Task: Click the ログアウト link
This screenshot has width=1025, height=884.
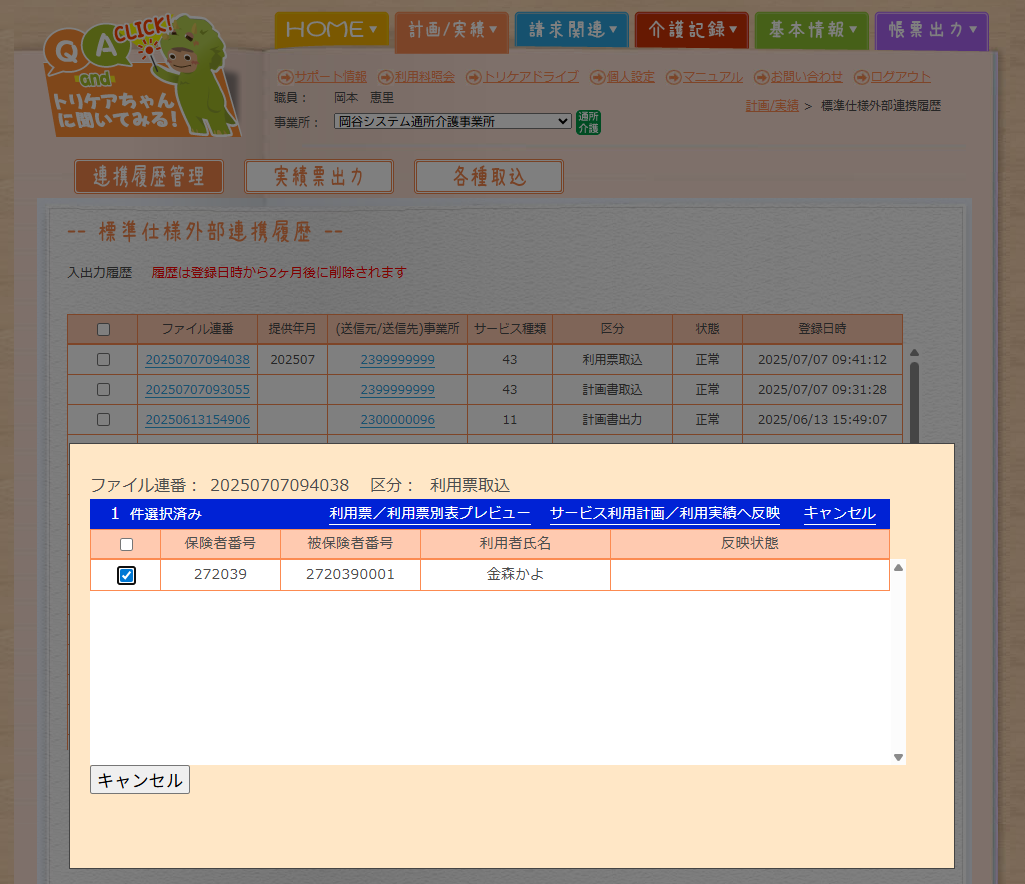Action: [x=901, y=77]
